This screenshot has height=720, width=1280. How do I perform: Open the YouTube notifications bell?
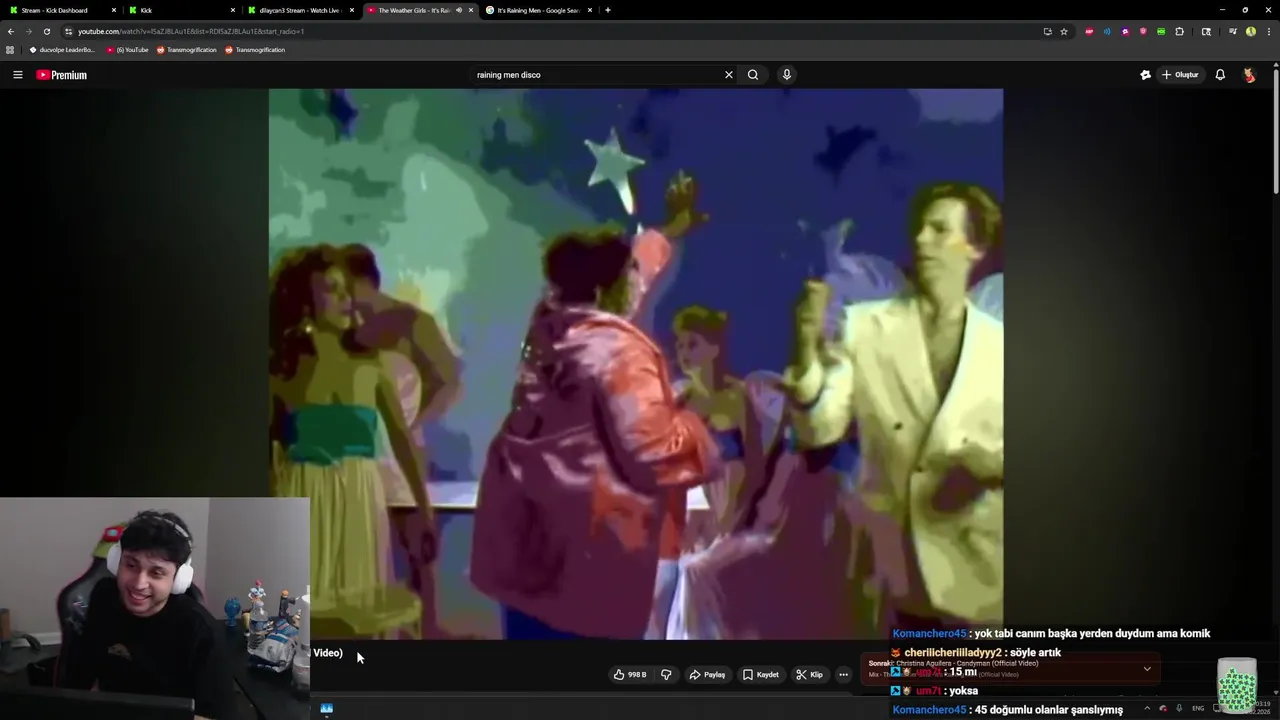[1220, 75]
